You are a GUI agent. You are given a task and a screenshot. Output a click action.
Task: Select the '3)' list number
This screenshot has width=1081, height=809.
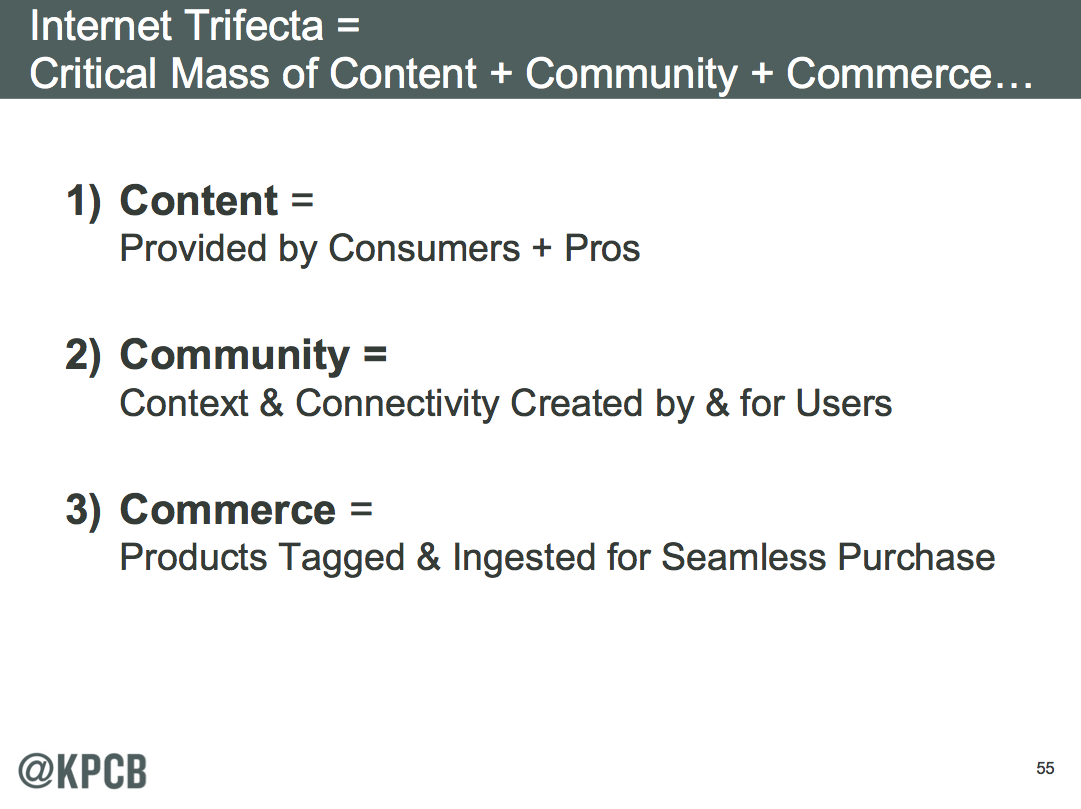pyautogui.click(x=83, y=510)
